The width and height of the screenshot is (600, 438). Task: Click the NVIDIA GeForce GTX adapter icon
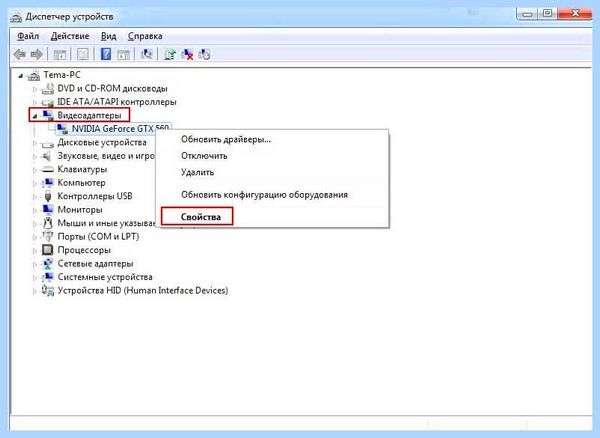point(62,129)
